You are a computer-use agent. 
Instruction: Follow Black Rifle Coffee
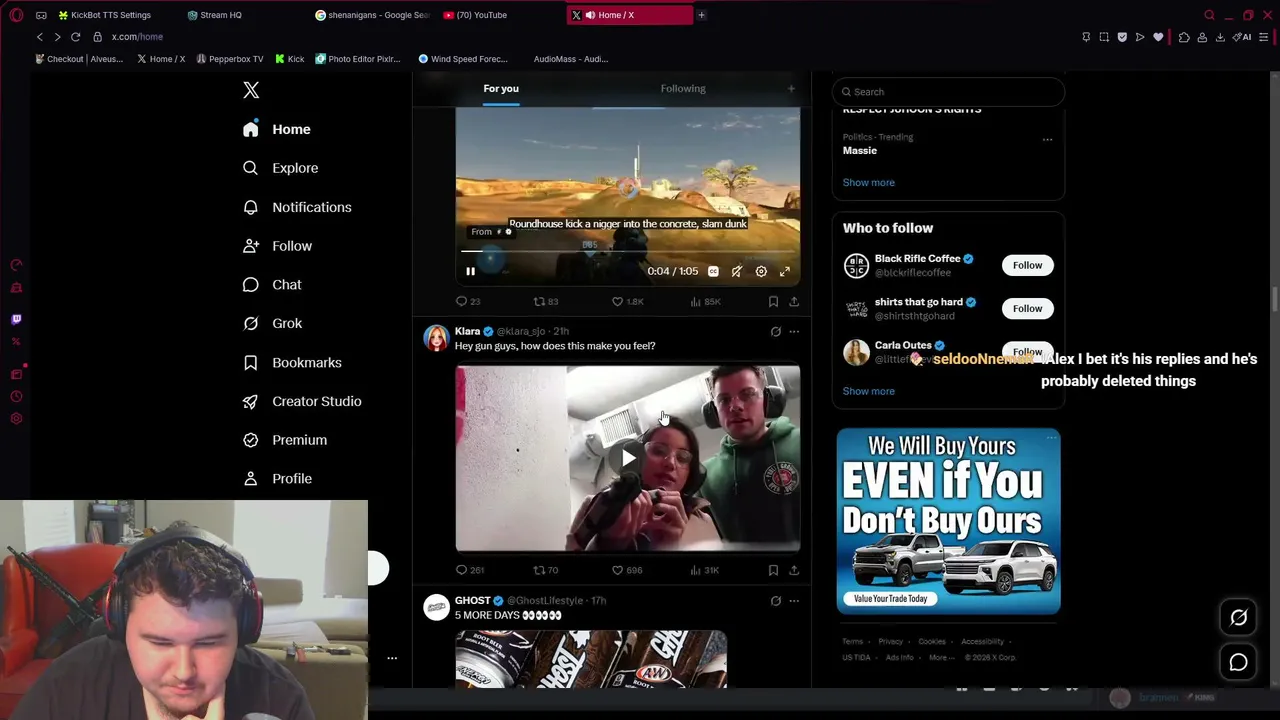1027,265
